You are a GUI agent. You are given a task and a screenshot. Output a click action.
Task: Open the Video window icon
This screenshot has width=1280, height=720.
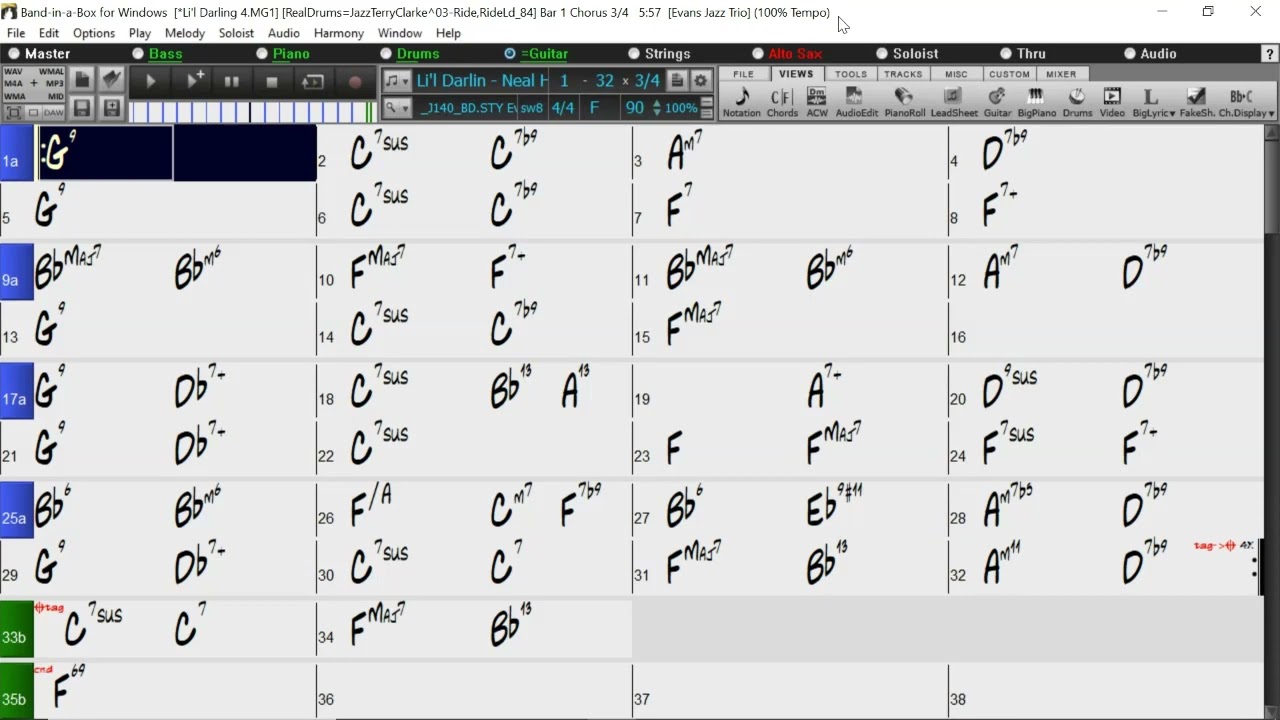pyautogui.click(x=1112, y=102)
